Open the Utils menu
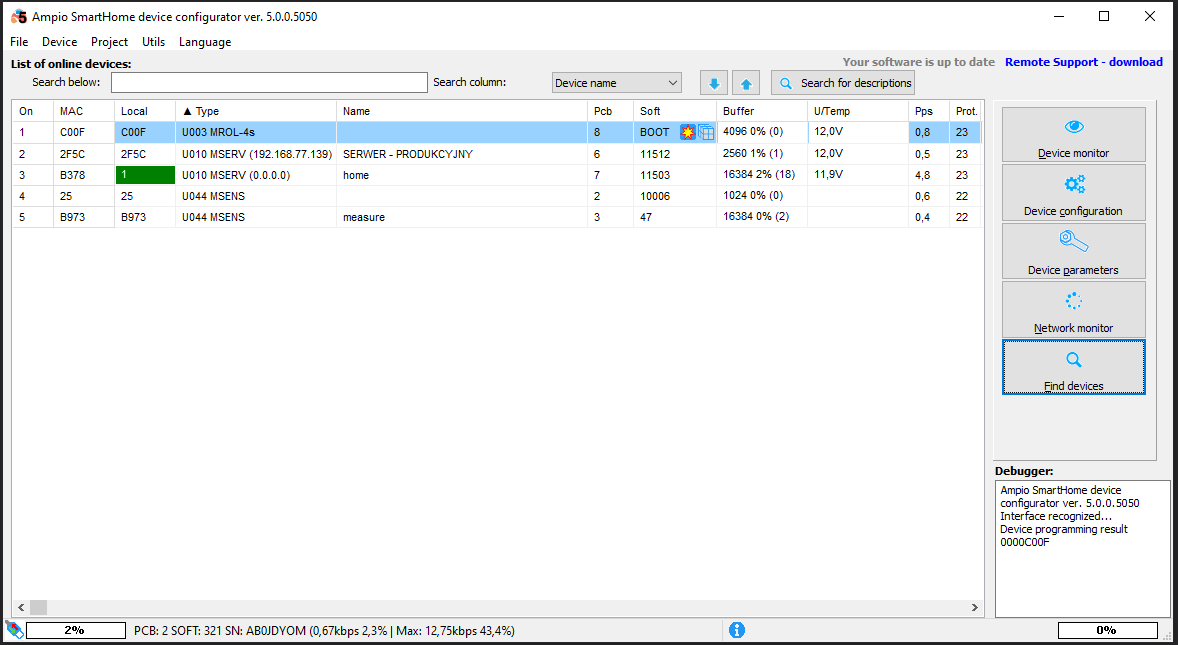 [x=153, y=42]
